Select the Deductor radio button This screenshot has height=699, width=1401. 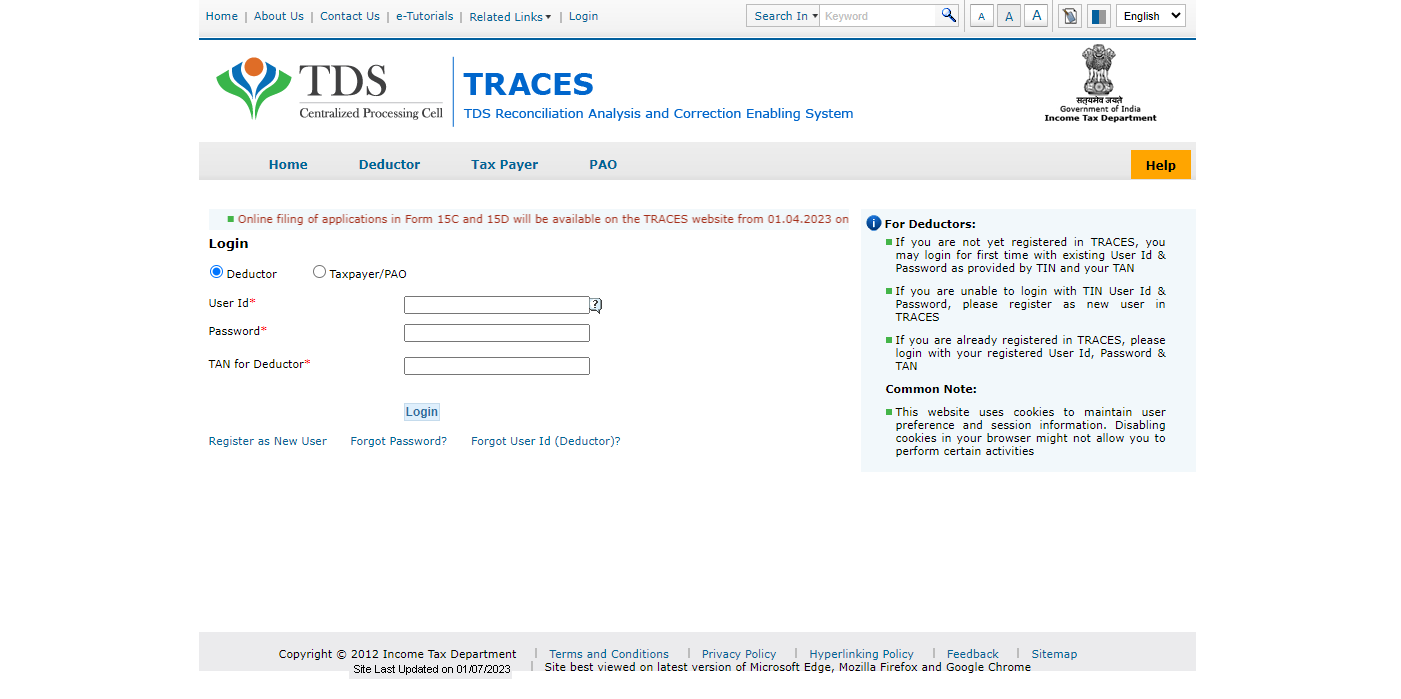(x=216, y=272)
